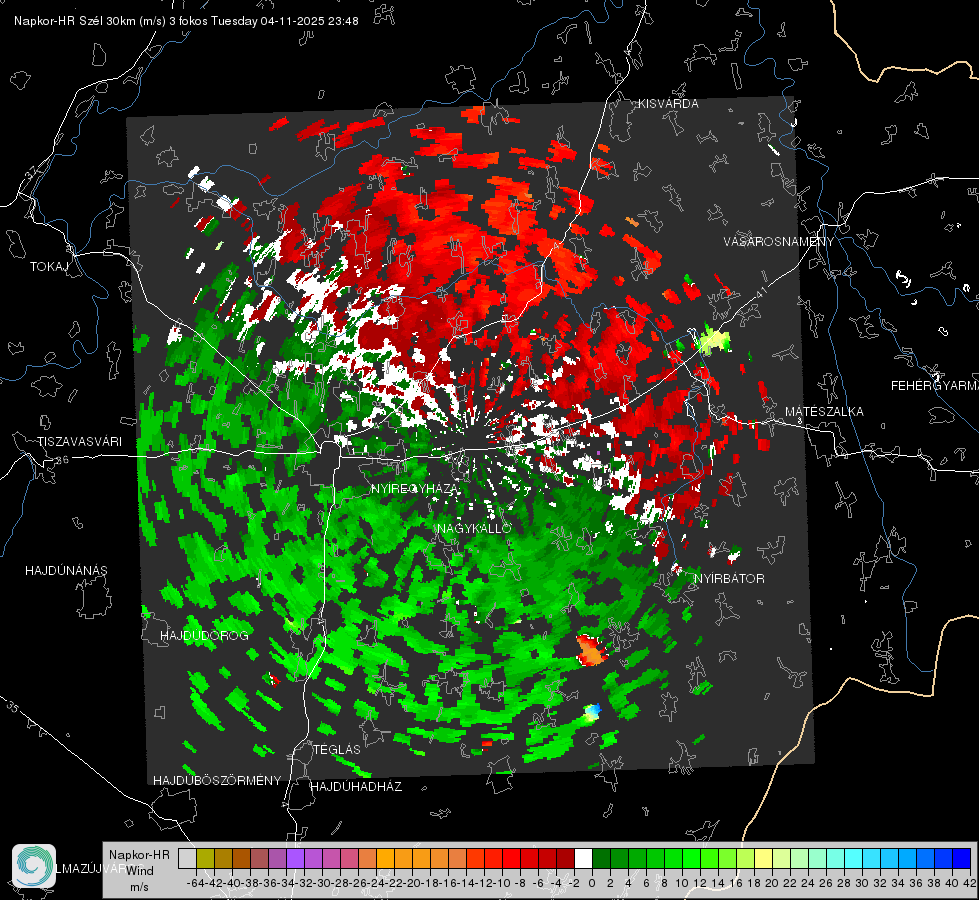Click the dark blue last swatch in the legend
Screen dimensions: 979x900
(x=962, y=859)
